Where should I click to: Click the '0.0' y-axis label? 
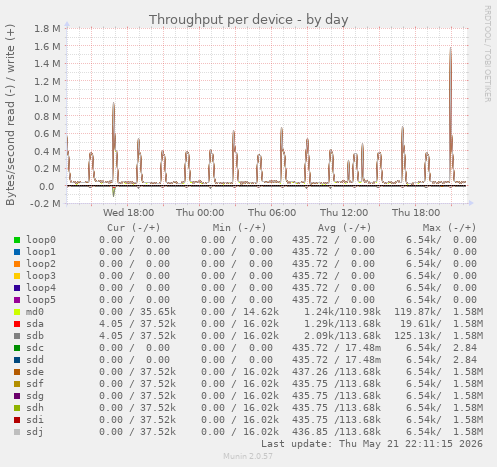click(x=47, y=186)
